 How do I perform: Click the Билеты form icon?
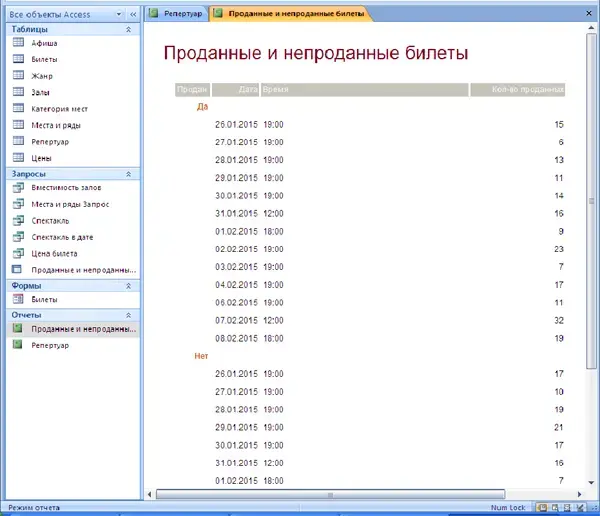point(18,299)
